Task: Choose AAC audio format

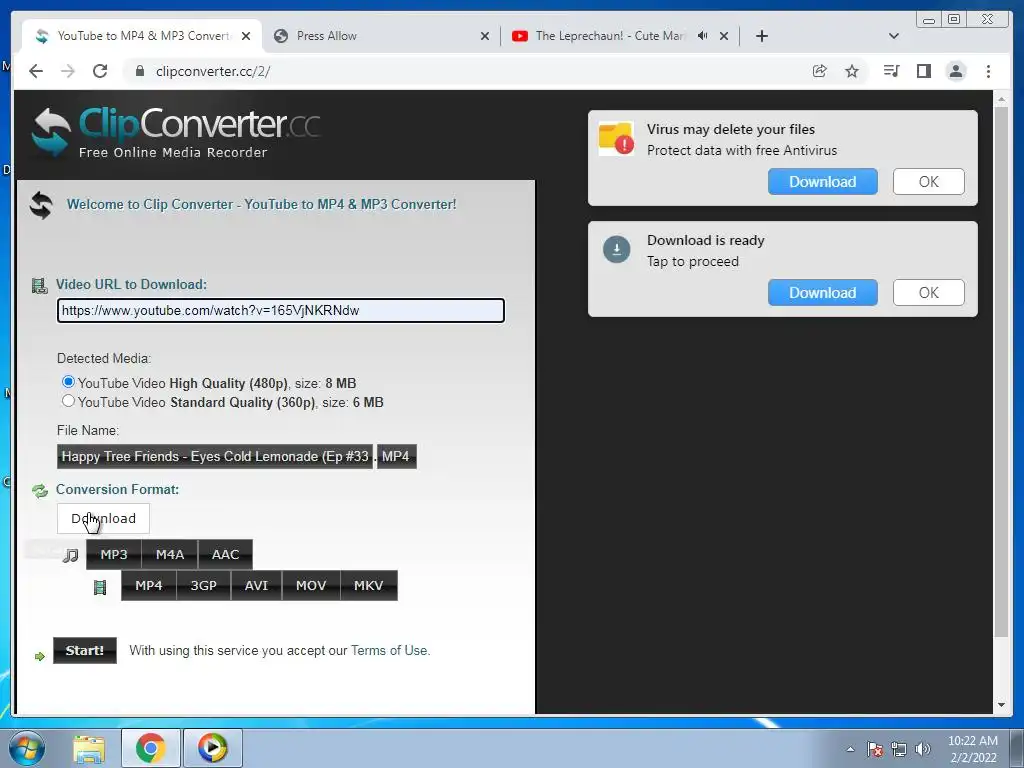Action: (225, 554)
